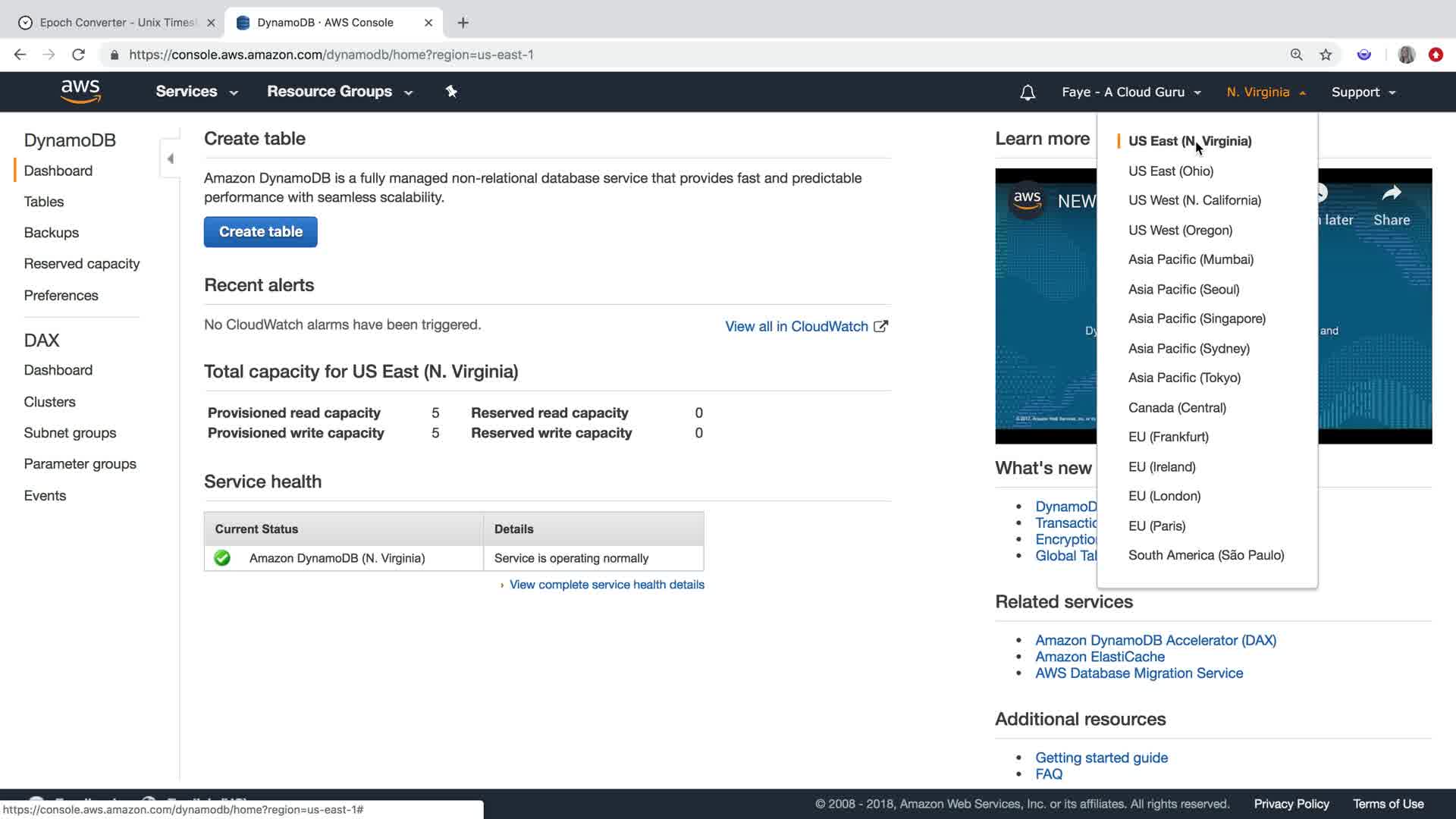The image size is (1456, 819).
Task: Select US West (Oregon) region
Action: (1180, 230)
